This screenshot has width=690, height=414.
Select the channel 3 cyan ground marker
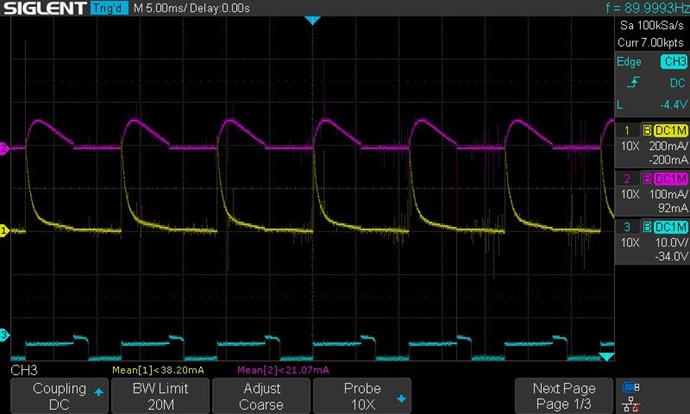coord(4,335)
